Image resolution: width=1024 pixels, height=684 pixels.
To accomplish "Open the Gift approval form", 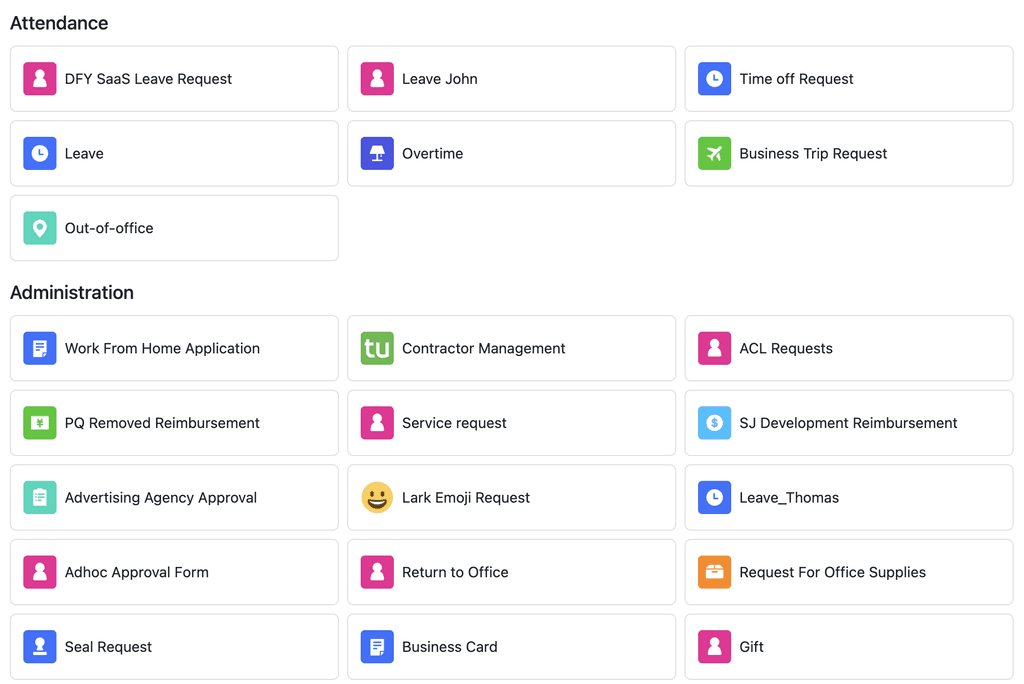I will tap(848, 647).
